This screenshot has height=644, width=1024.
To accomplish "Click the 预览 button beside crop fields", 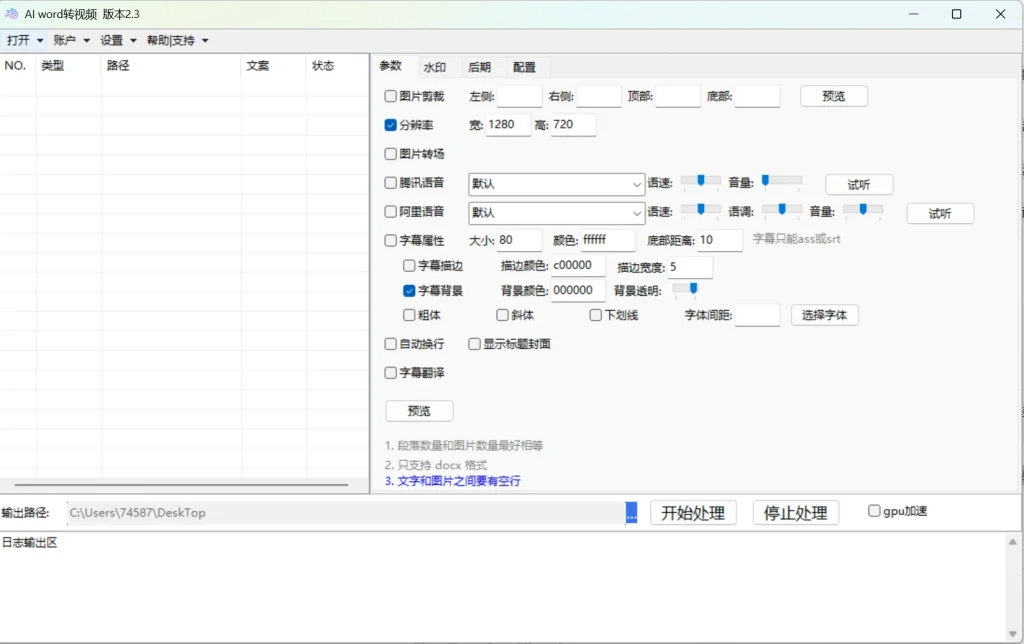I will pos(834,96).
